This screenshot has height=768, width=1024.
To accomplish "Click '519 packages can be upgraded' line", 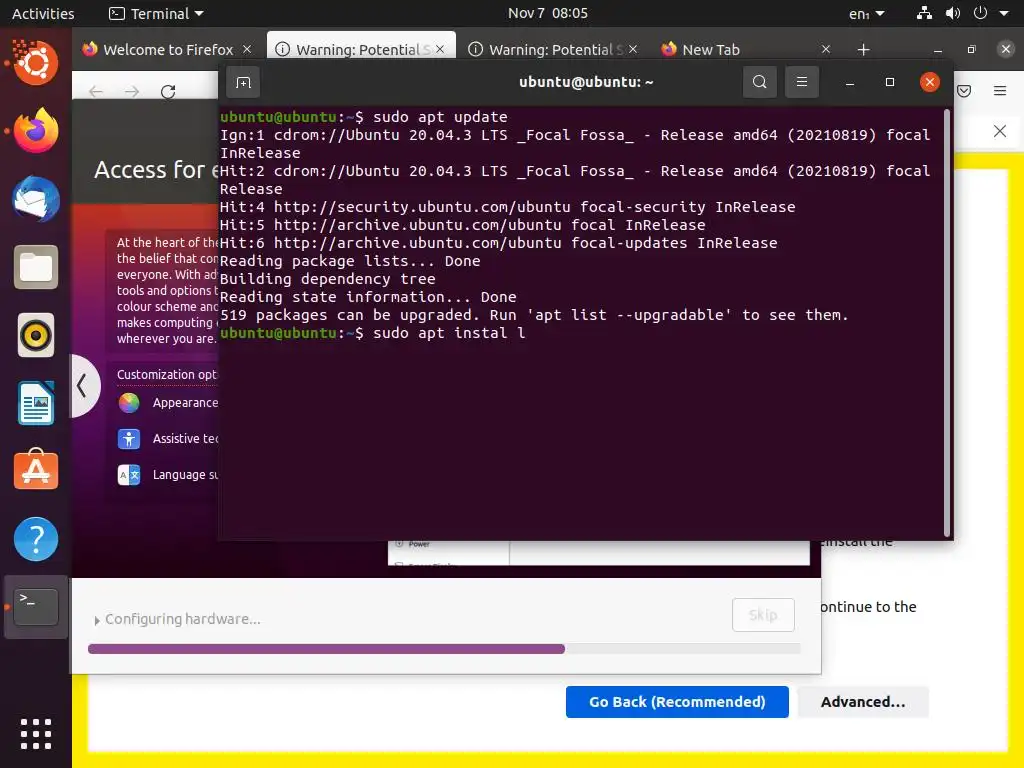I will point(534,315).
